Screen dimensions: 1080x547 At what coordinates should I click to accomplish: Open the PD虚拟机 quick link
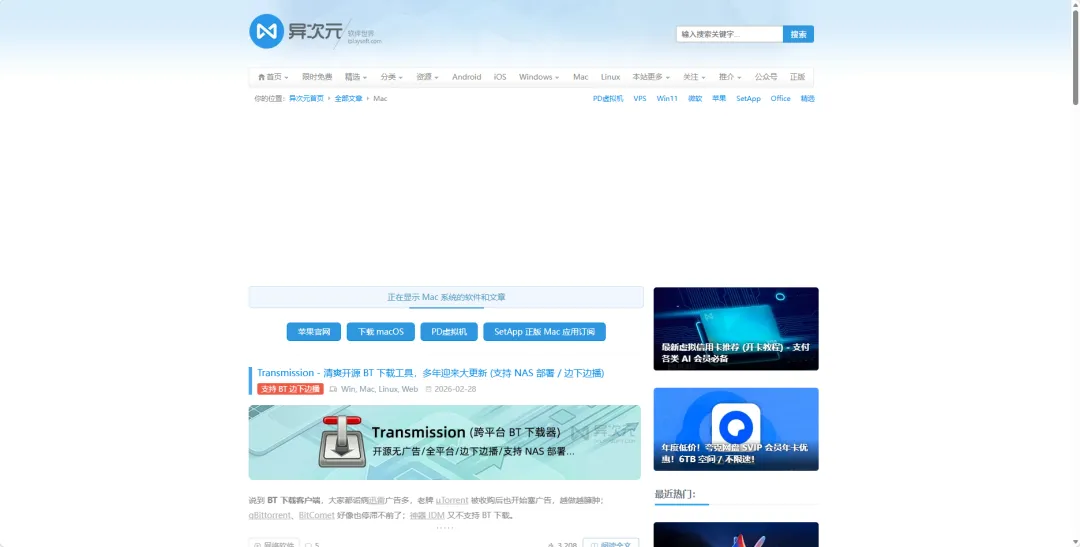[608, 99]
